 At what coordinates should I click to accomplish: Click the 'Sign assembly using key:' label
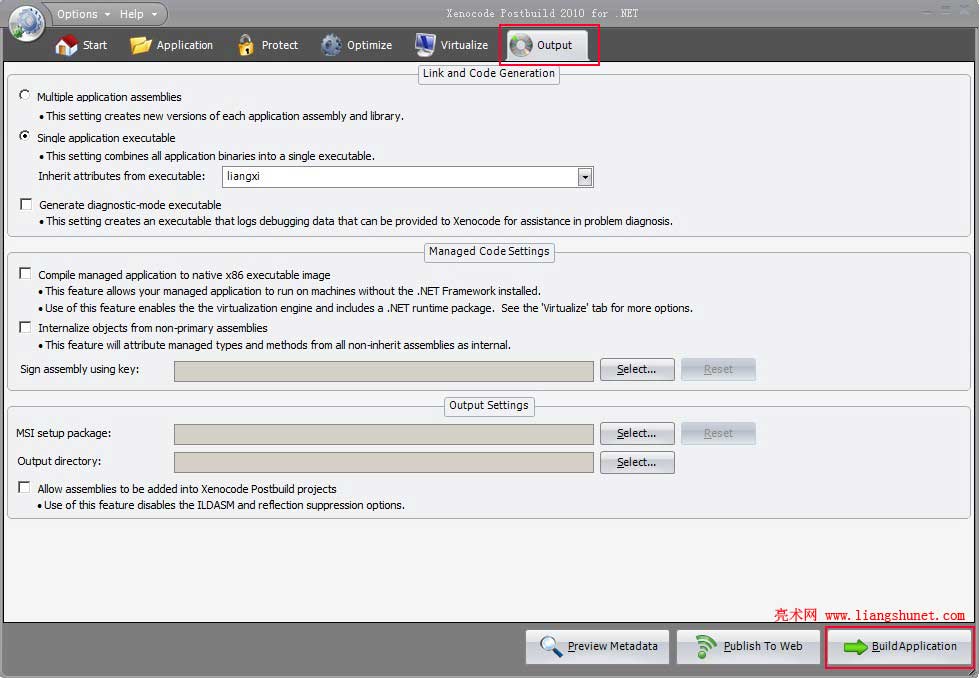tap(79, 369)
